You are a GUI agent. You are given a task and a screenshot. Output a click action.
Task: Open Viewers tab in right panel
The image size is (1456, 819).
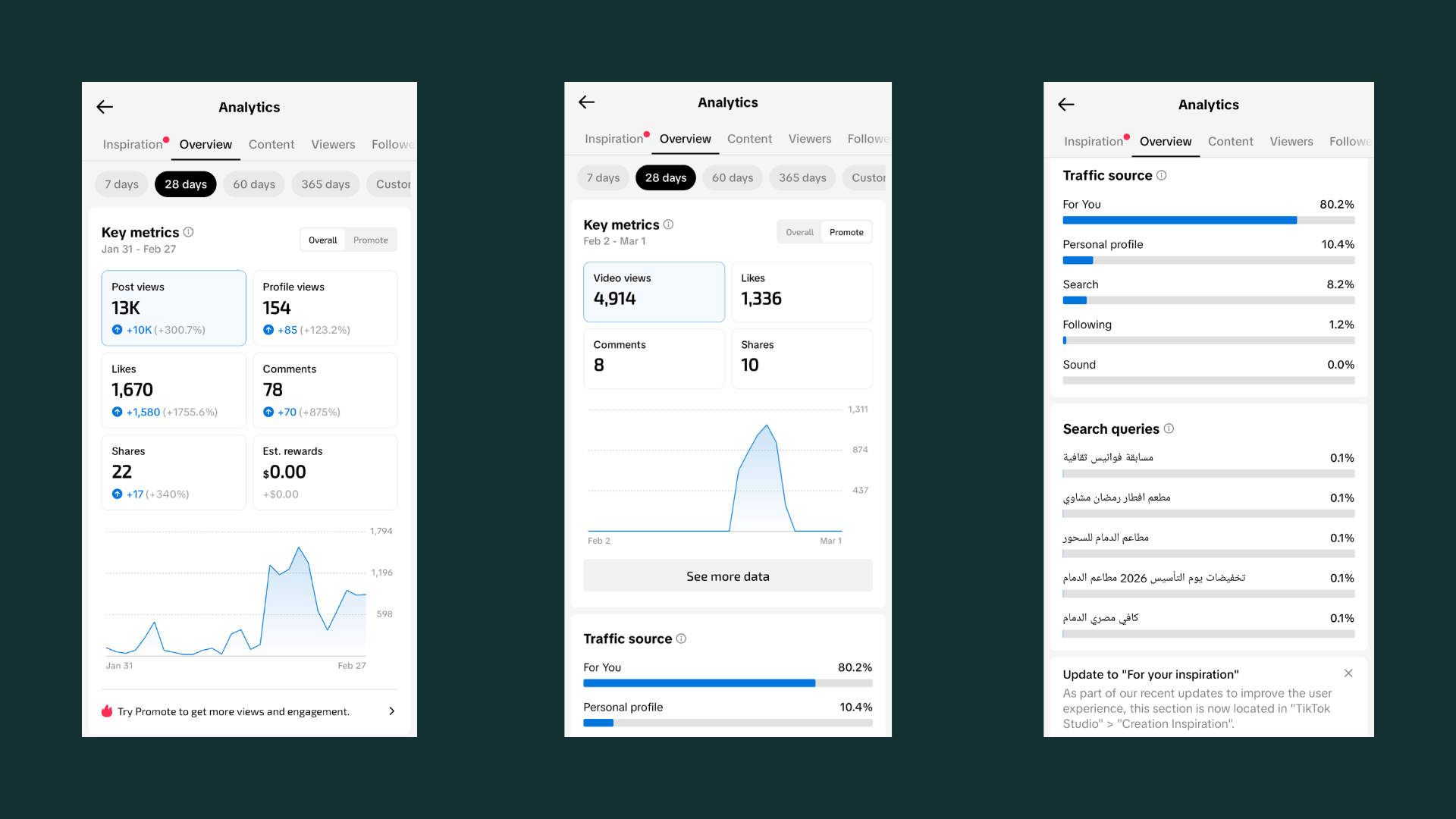(1291, 141)
